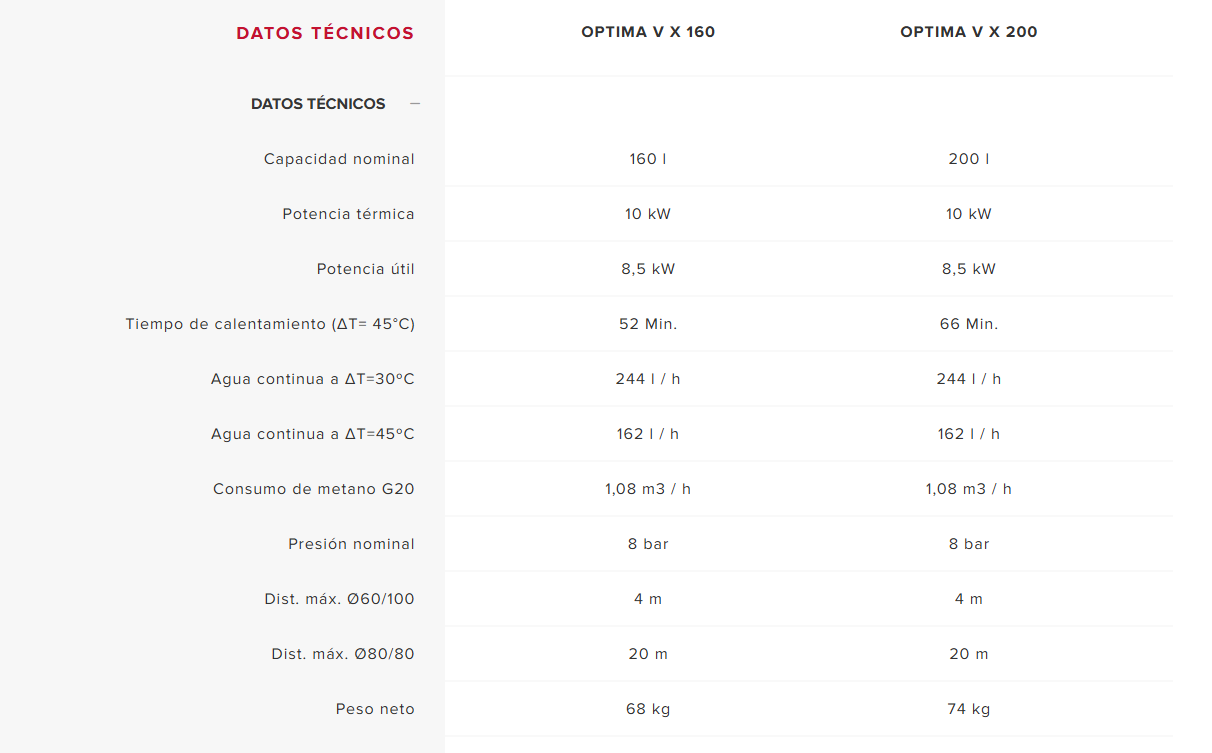The height and width of the screenshot is (753, 1212).
Task: Click the Dist. máx. Ø80/80 label
Action: 343,654
